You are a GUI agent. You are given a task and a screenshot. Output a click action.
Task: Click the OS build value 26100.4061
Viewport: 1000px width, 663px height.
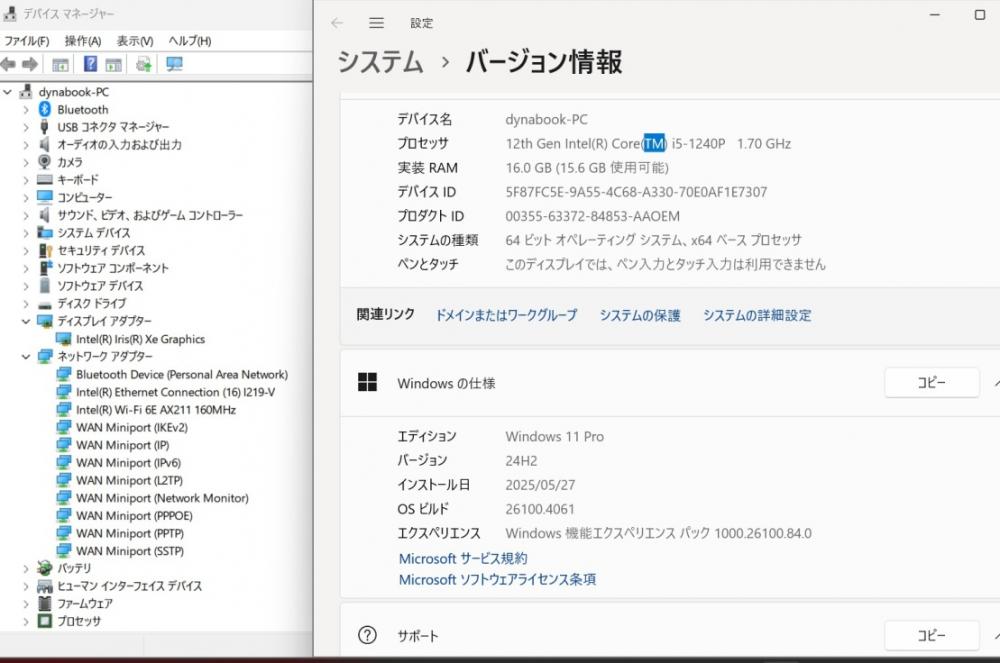(x=540, y=509)
